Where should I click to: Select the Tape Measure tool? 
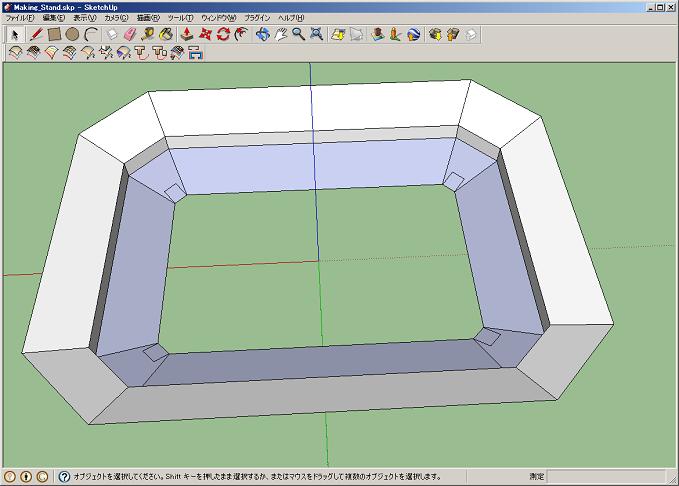(x=147, y=34)
